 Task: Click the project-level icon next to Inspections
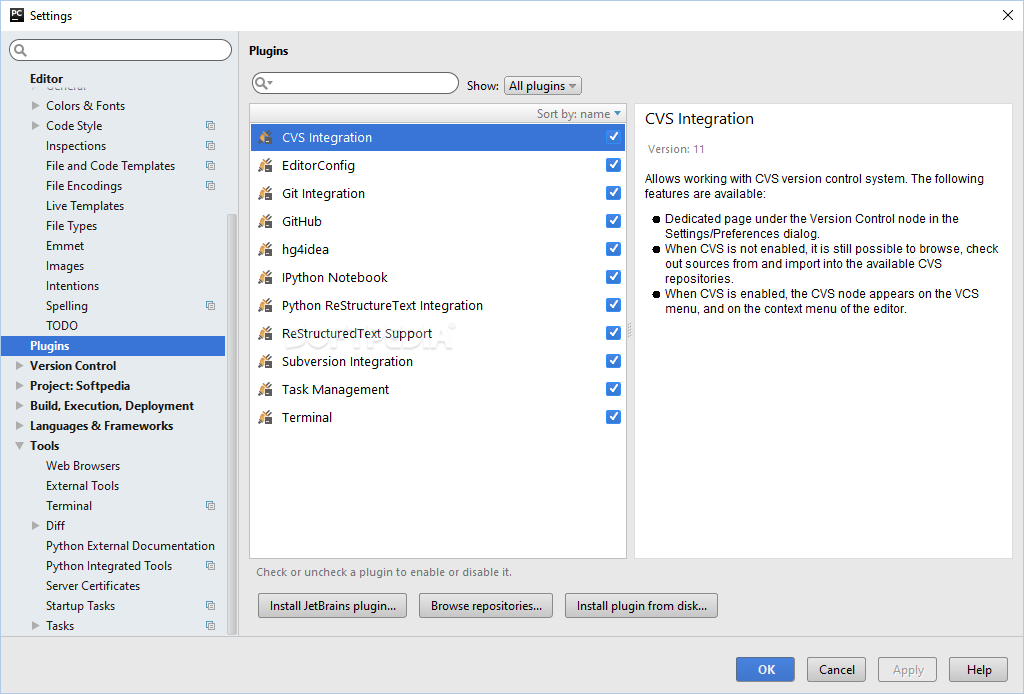click(x=210, y=146)
